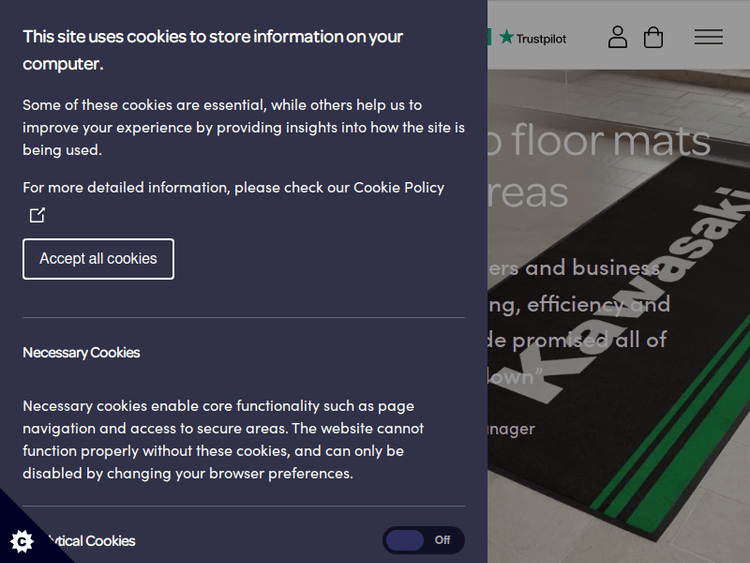
Task: Click the essential cookies intro paragraph
Action: [x=243, y=127]
